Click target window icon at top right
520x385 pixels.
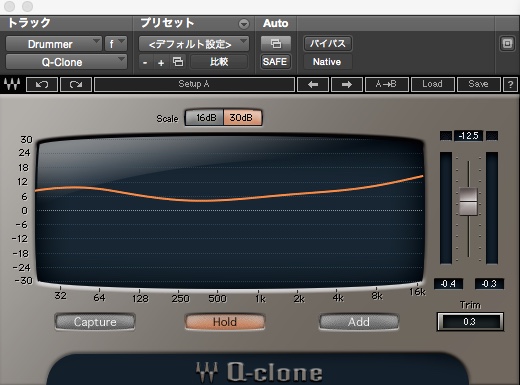(507, 44)
